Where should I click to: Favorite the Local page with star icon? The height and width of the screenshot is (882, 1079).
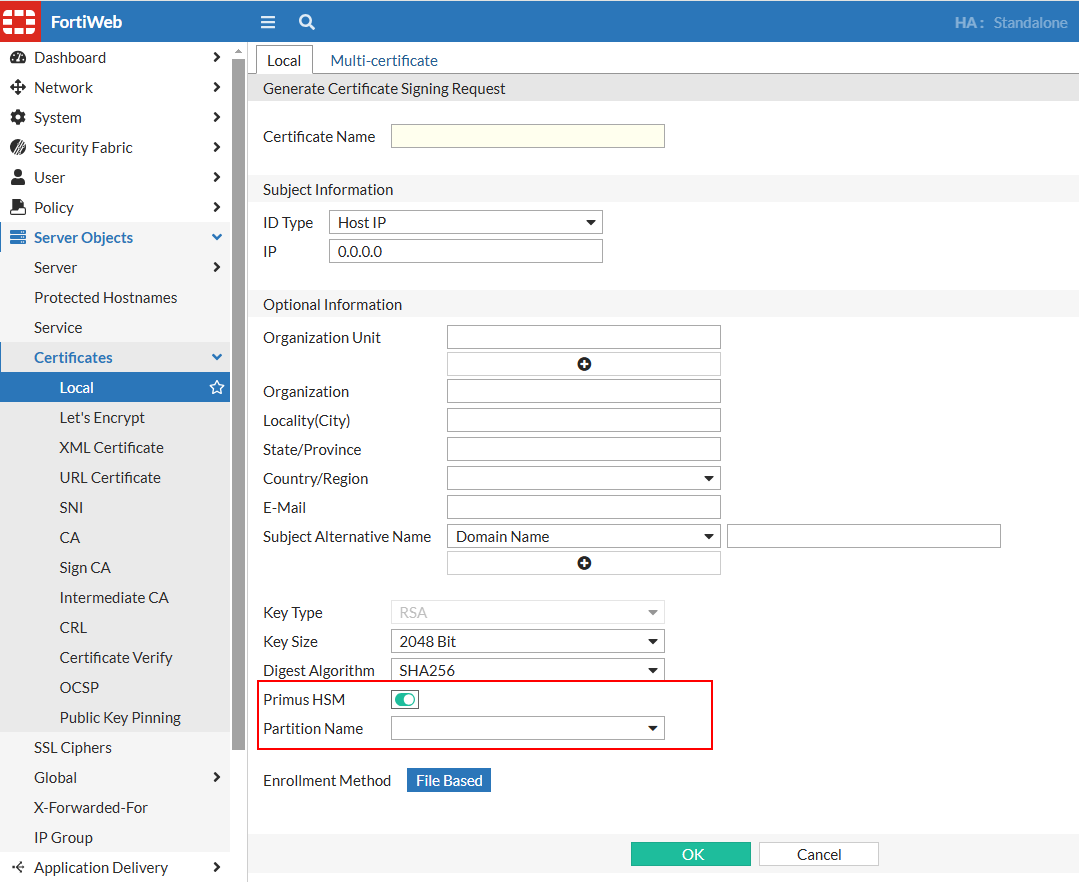[x=216, y=388]
